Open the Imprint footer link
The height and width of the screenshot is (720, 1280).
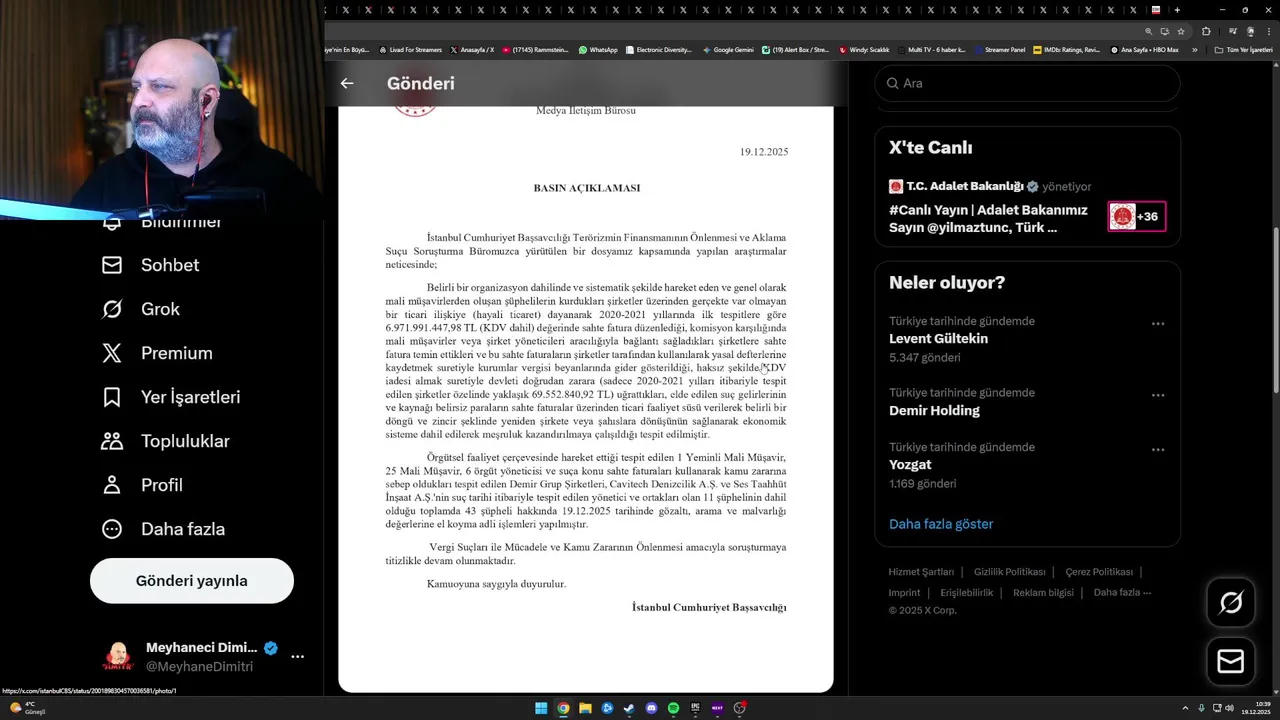[x=904, y=593]
